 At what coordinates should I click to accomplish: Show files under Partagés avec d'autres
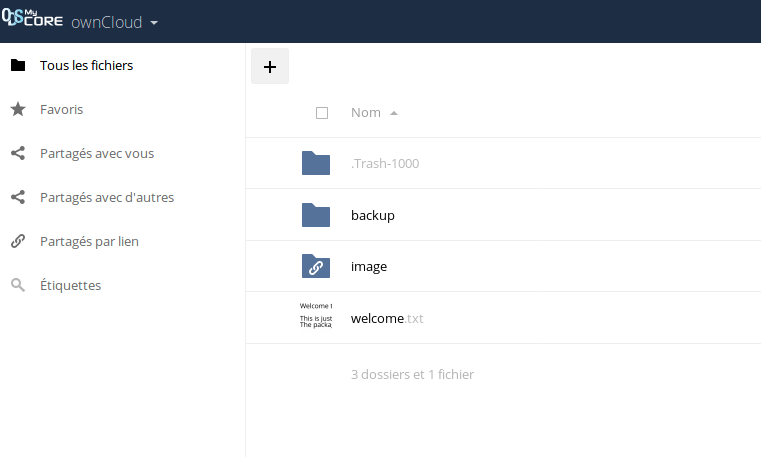[106, 198]
